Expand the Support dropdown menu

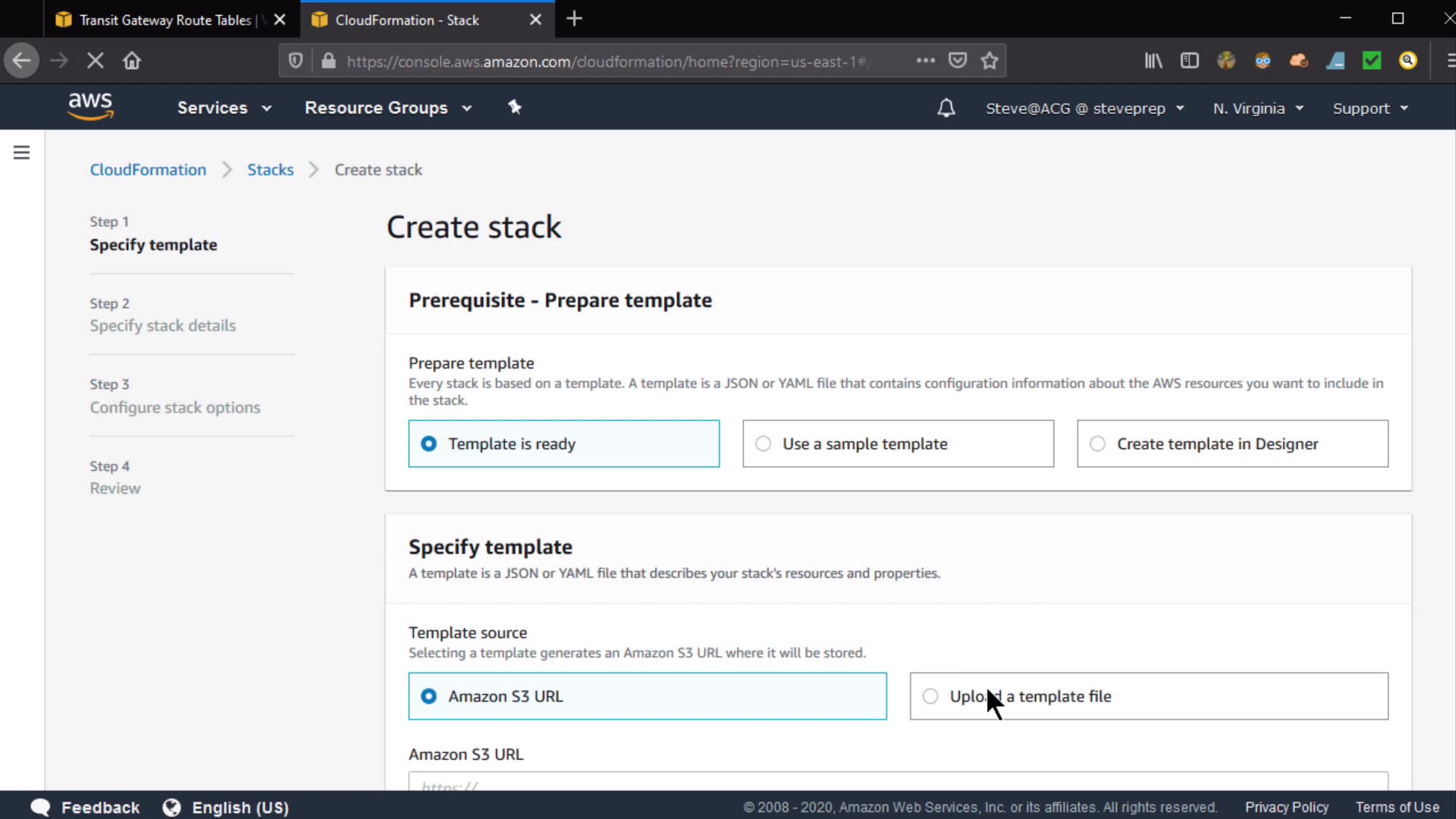click(x=1370, y=108)
